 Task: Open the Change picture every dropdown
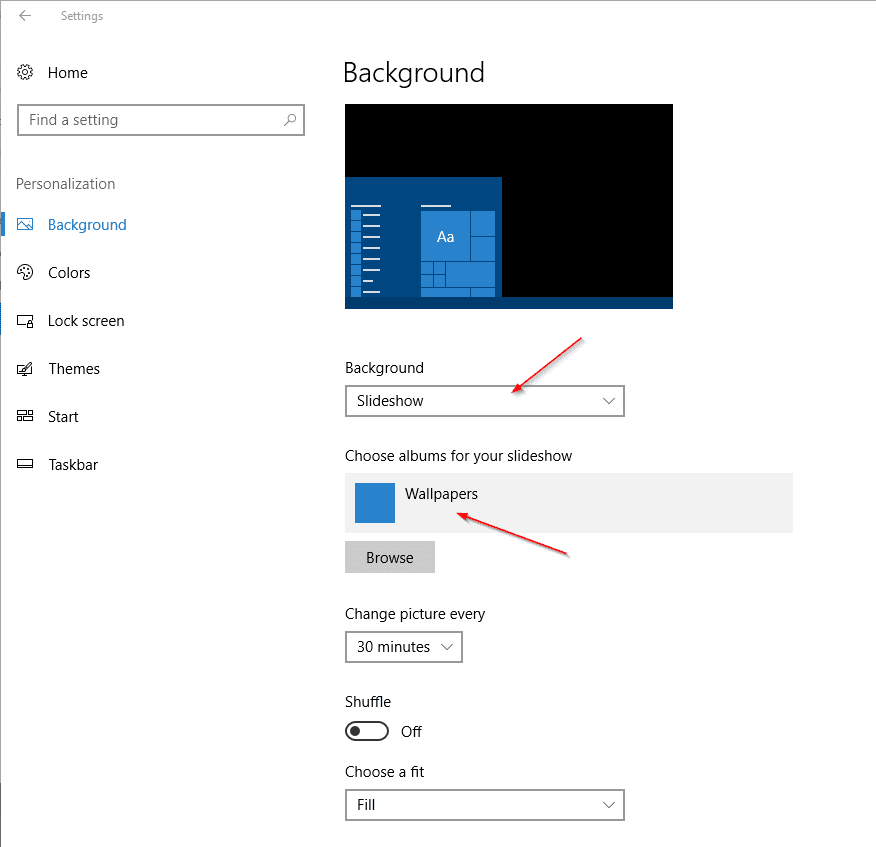tap(404, 647)
